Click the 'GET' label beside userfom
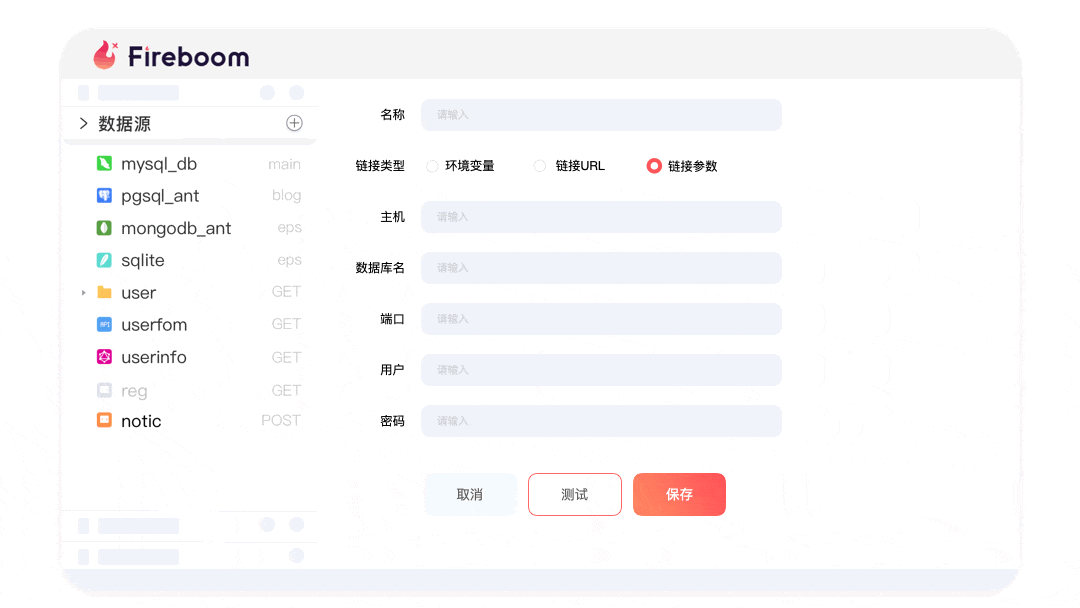 286,324
